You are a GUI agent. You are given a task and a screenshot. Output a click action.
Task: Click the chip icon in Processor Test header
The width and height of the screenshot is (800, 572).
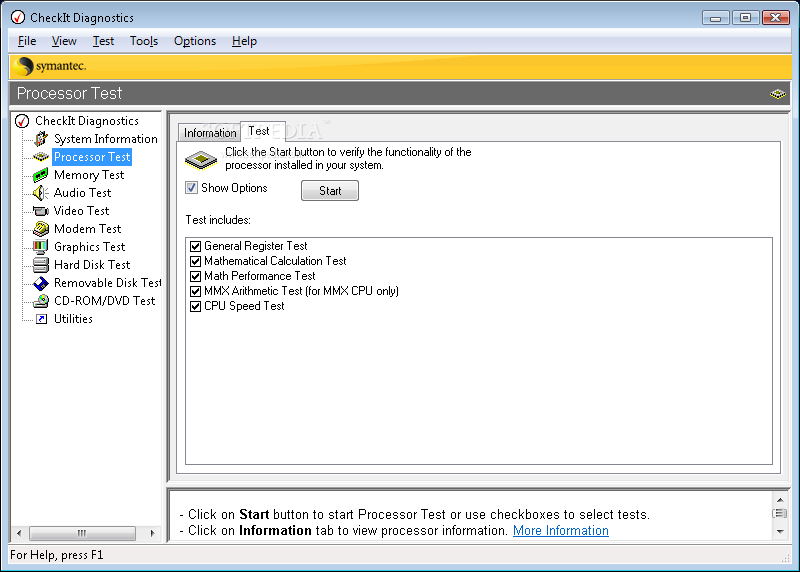778,94
